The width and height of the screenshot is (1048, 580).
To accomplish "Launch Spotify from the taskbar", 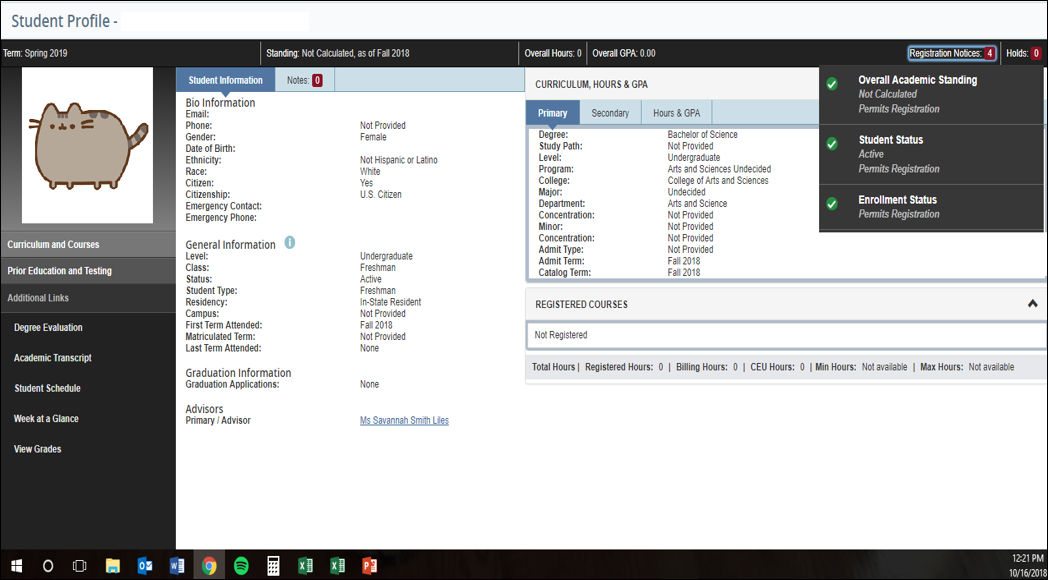I will click(x=241, y=566).
